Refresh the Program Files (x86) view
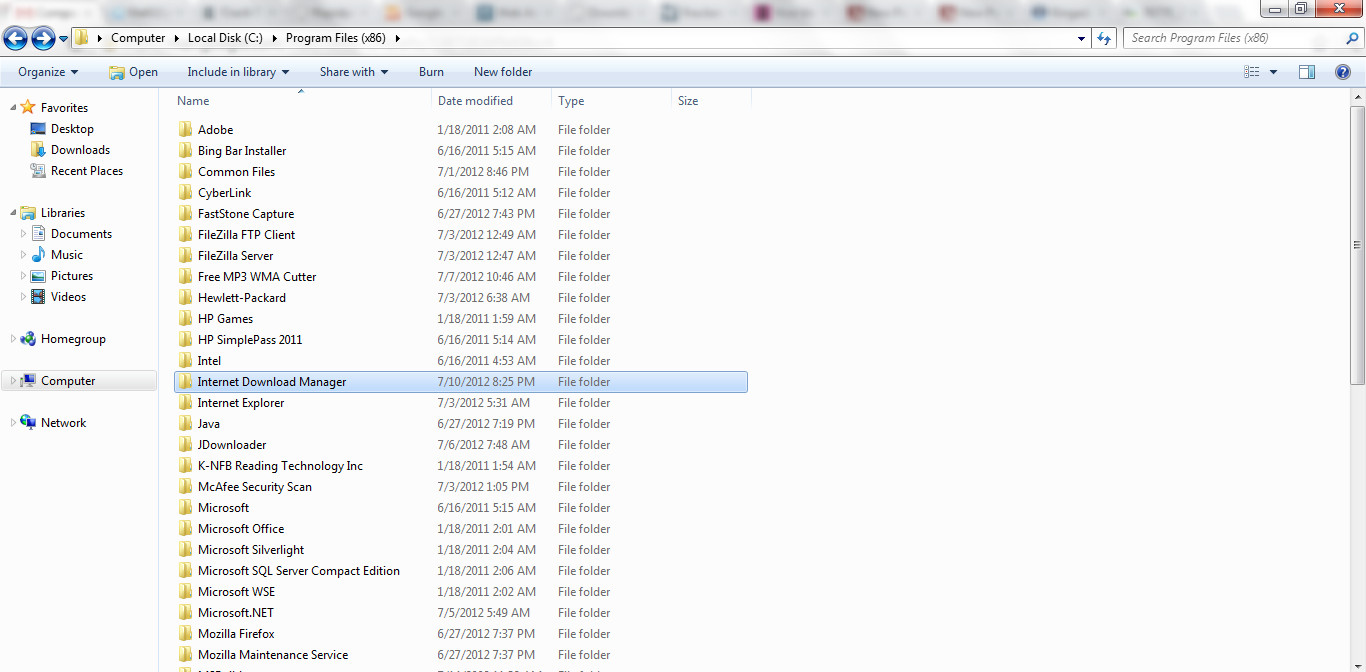The height and width of the screenshot is (672, 1366). point(1104,38)
